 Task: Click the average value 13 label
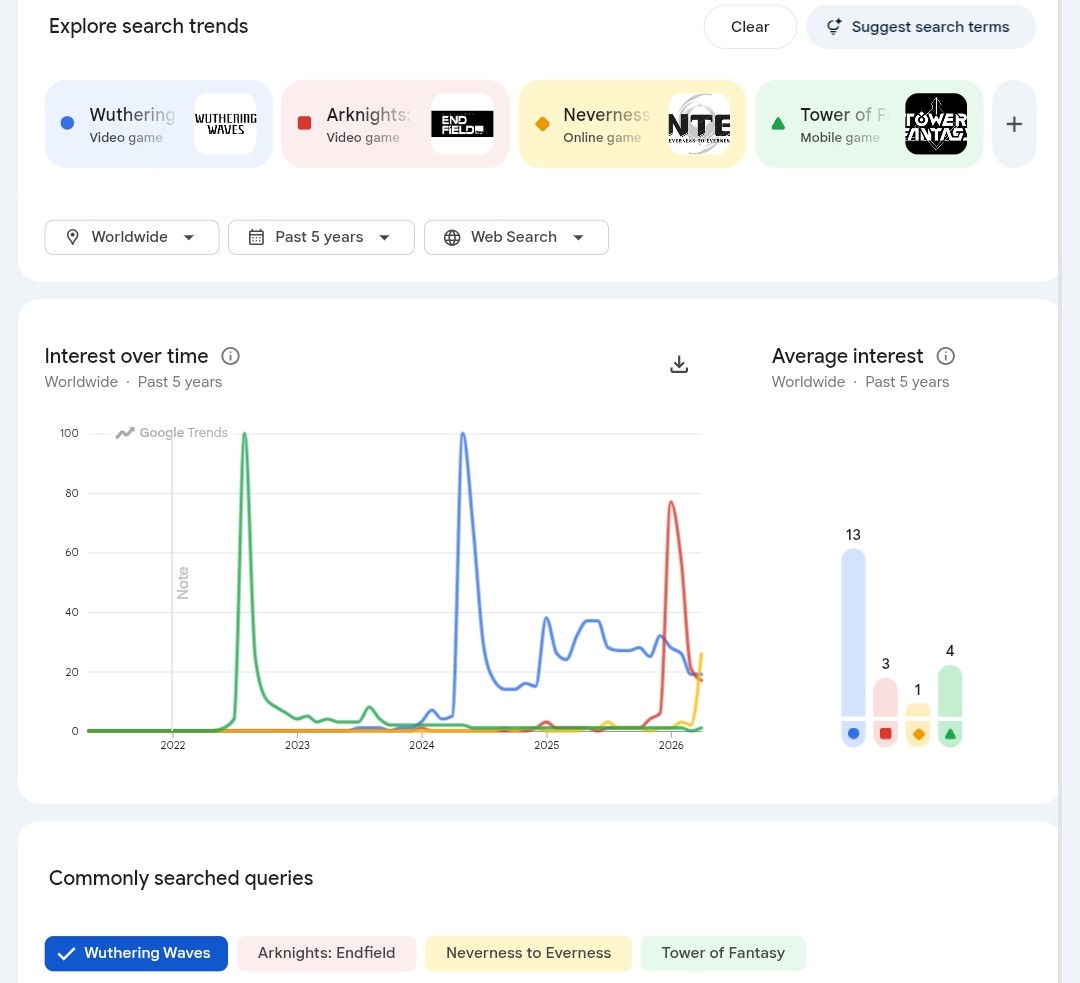[853, 535]
